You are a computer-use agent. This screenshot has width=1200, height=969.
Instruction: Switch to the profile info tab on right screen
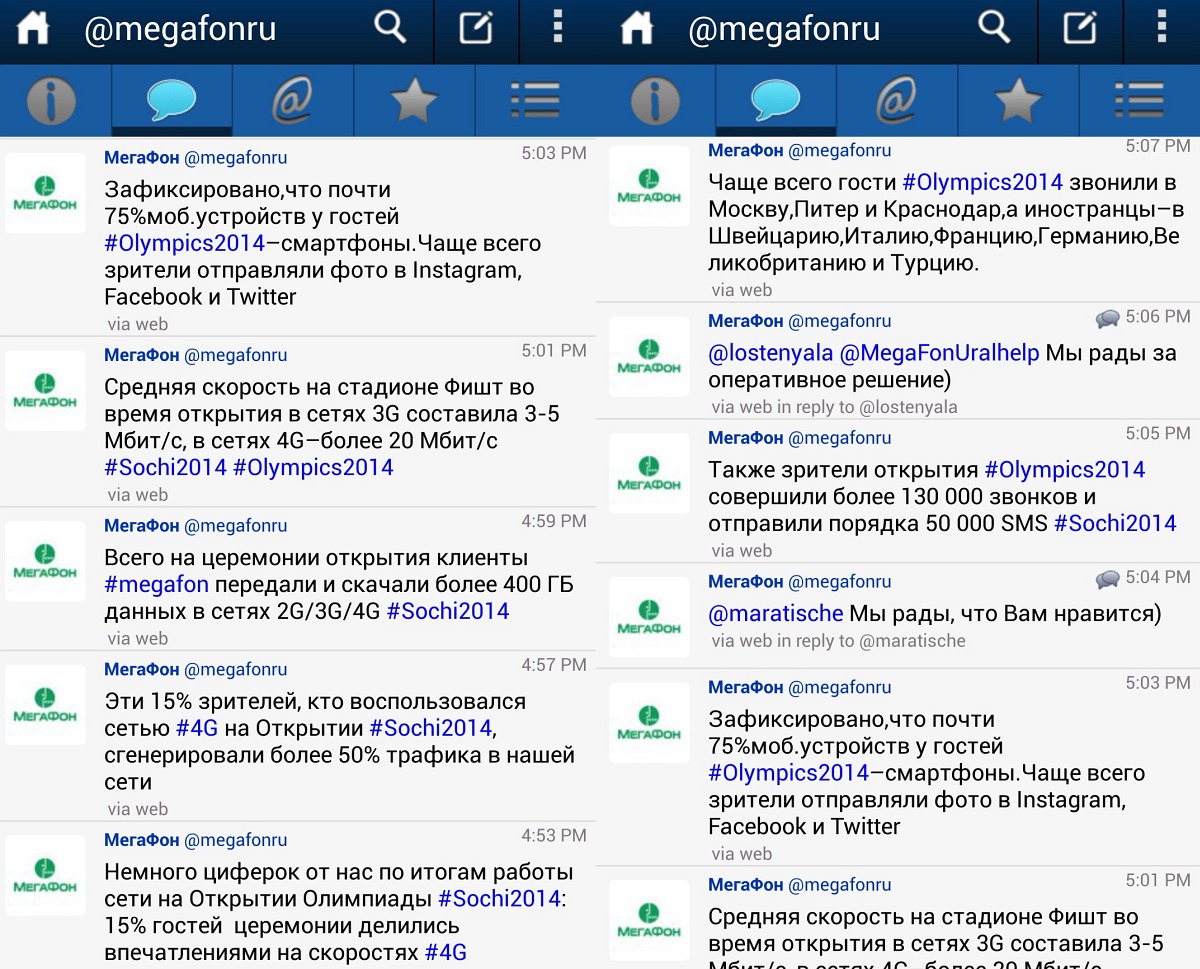(x=656, y=100)
